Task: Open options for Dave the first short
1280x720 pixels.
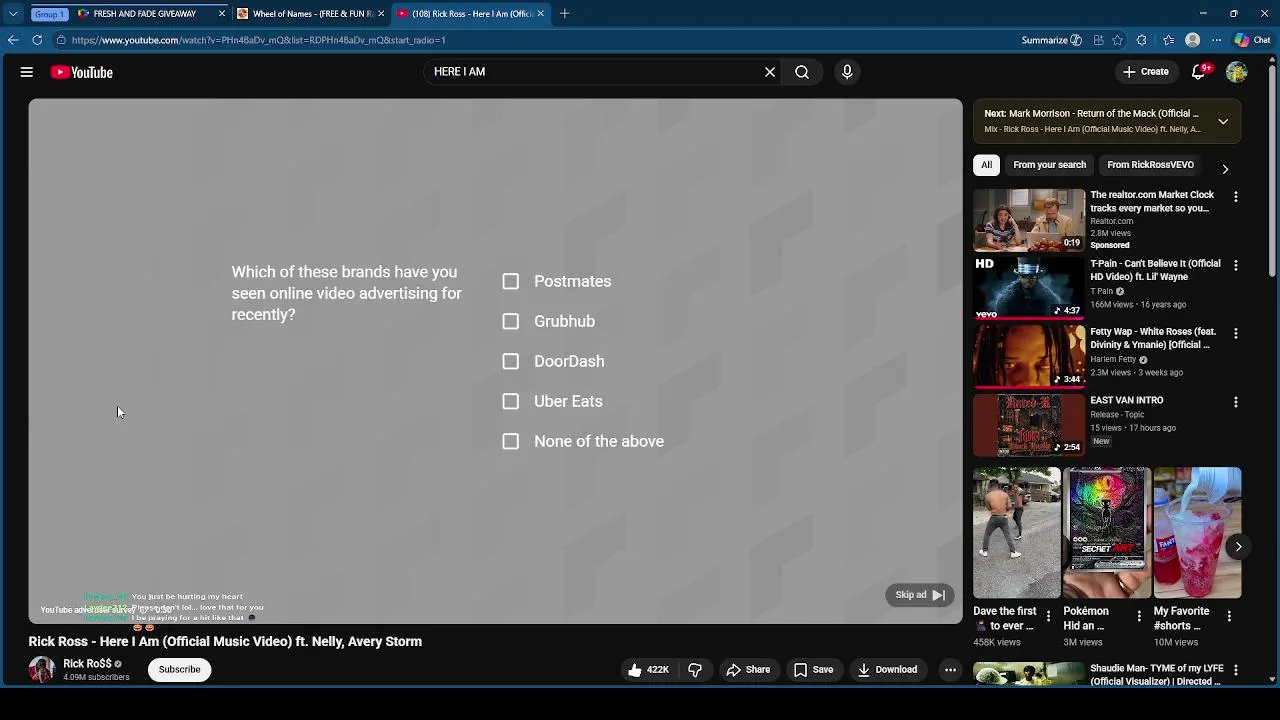Action: coord(1048,616)
